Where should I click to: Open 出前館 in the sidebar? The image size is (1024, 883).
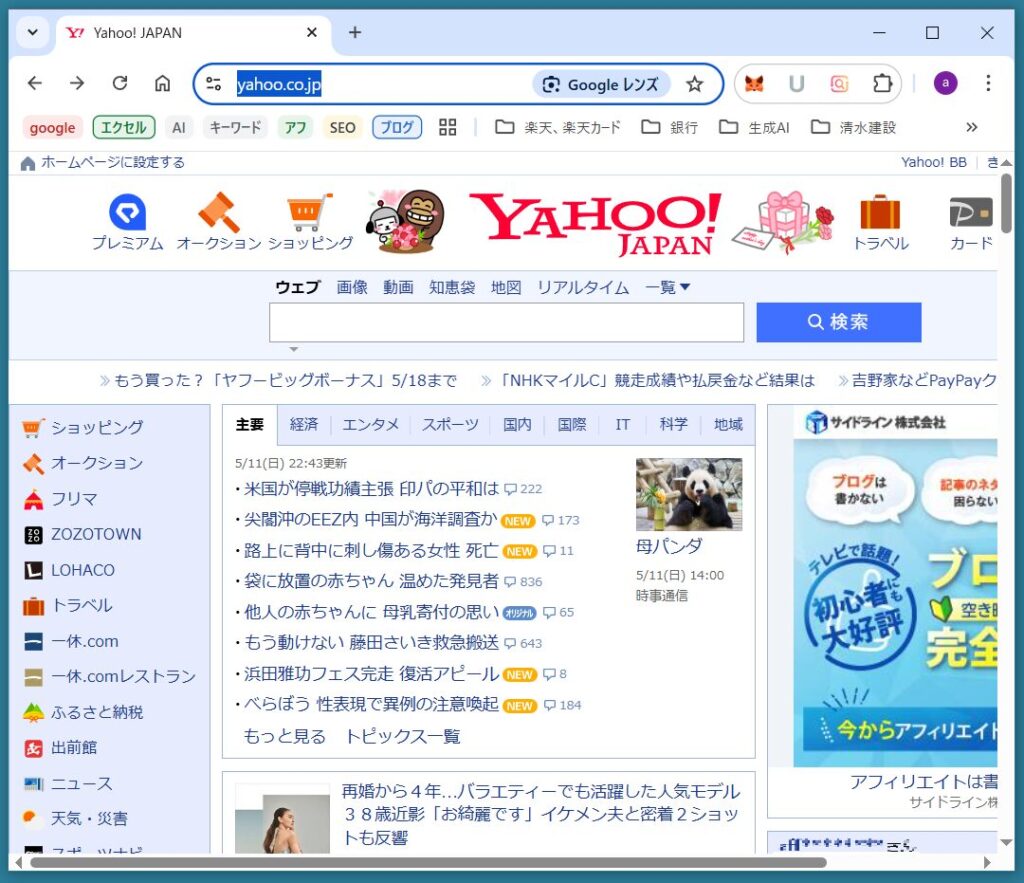[74, 748]
